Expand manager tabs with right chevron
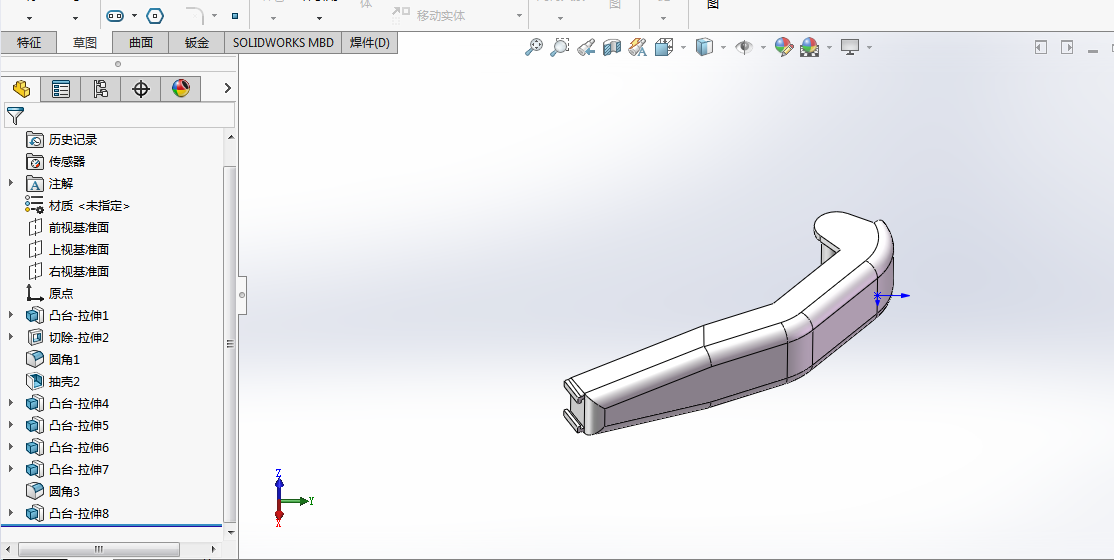 [227, 88]
